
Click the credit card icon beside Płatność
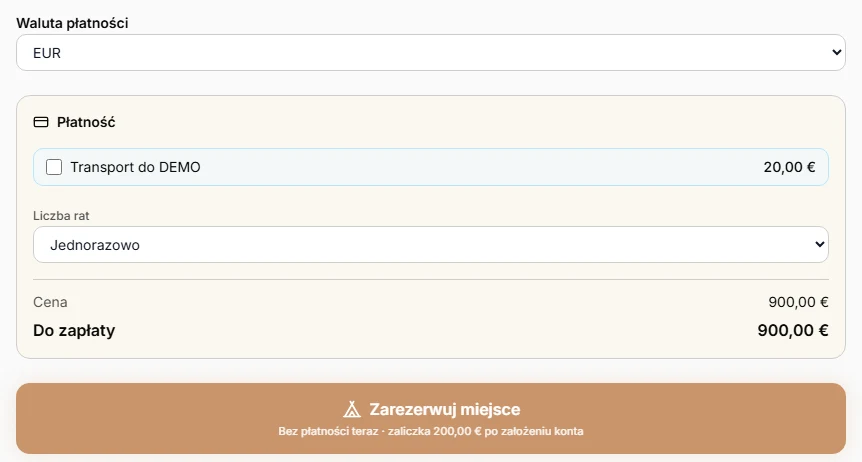pos(41,122)
